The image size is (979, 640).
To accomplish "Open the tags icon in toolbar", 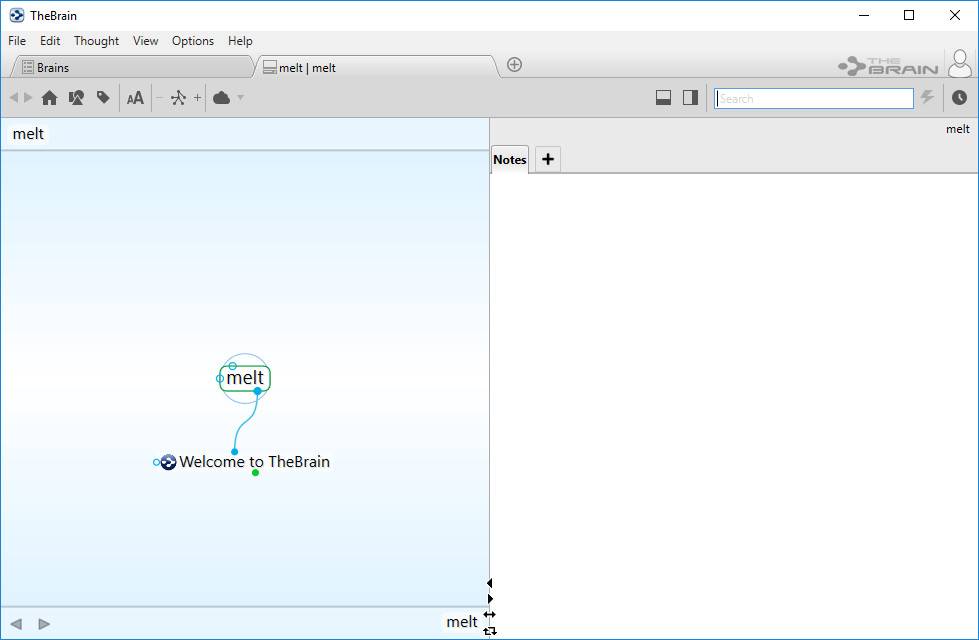I will click(103, 98).
